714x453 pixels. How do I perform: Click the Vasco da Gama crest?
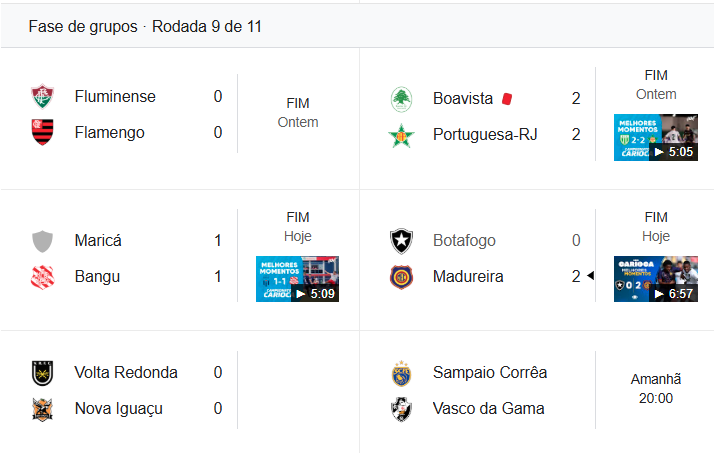(x=401, y=408)
